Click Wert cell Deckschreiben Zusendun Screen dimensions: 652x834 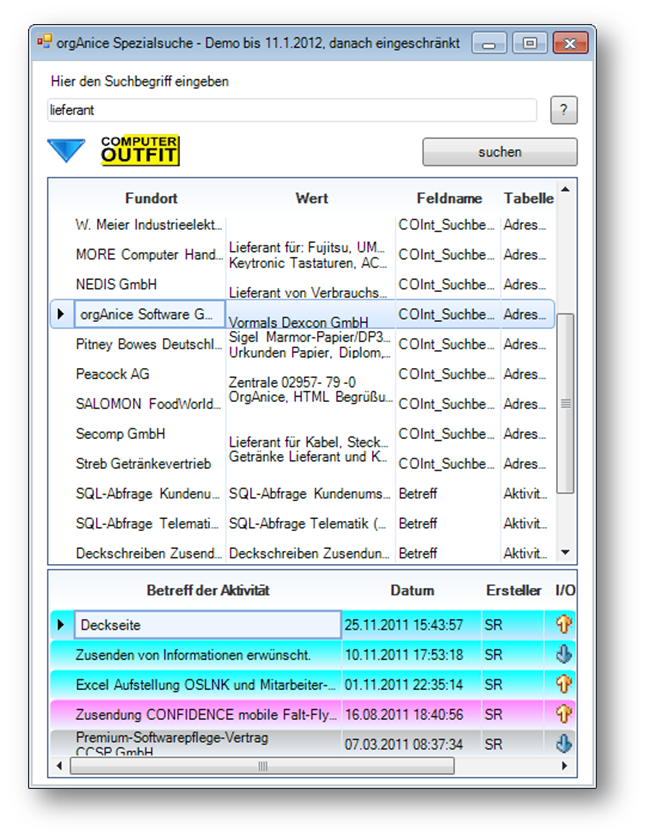pyautogui.click(x=310, y=553)
